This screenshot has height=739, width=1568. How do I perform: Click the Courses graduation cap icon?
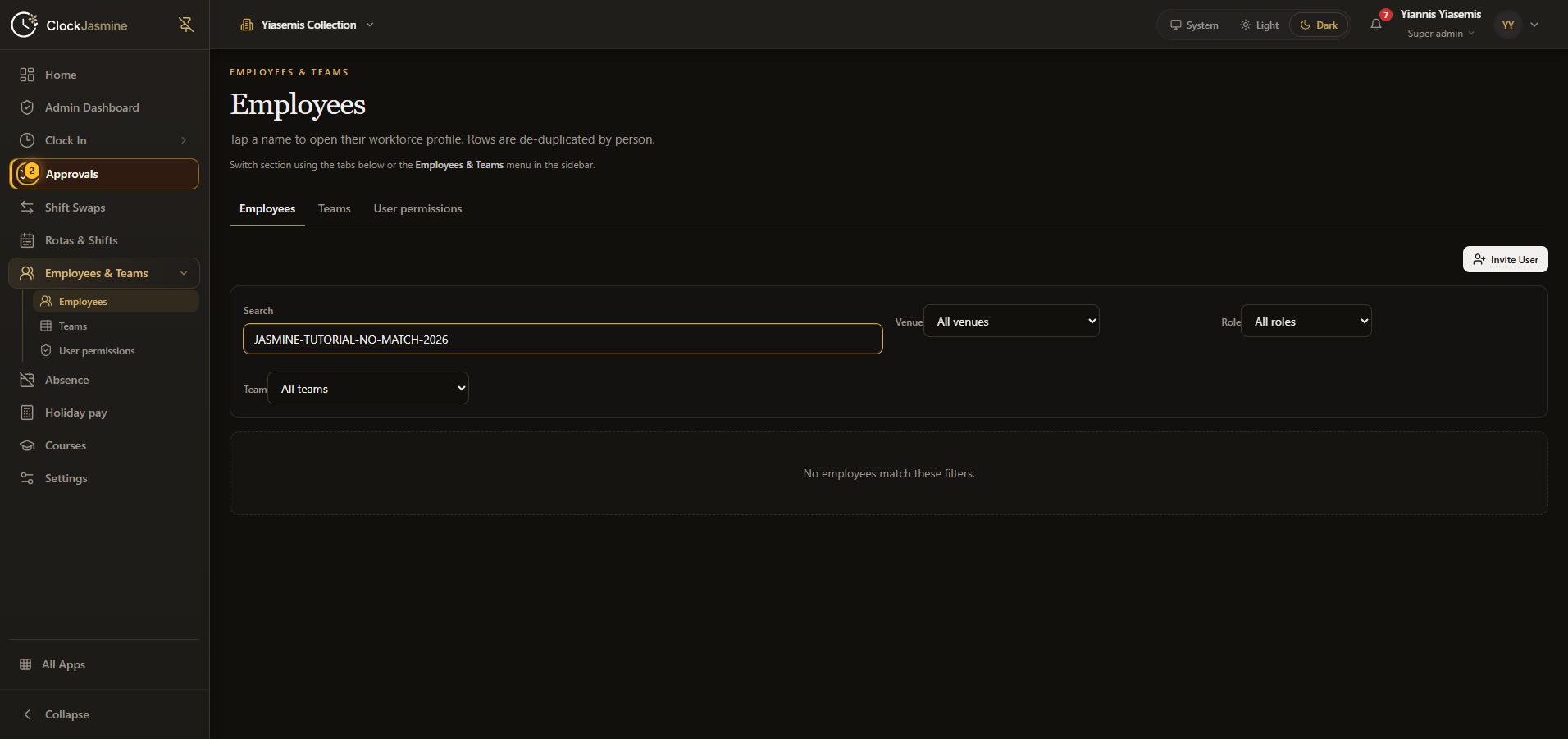tap(27, 445)
